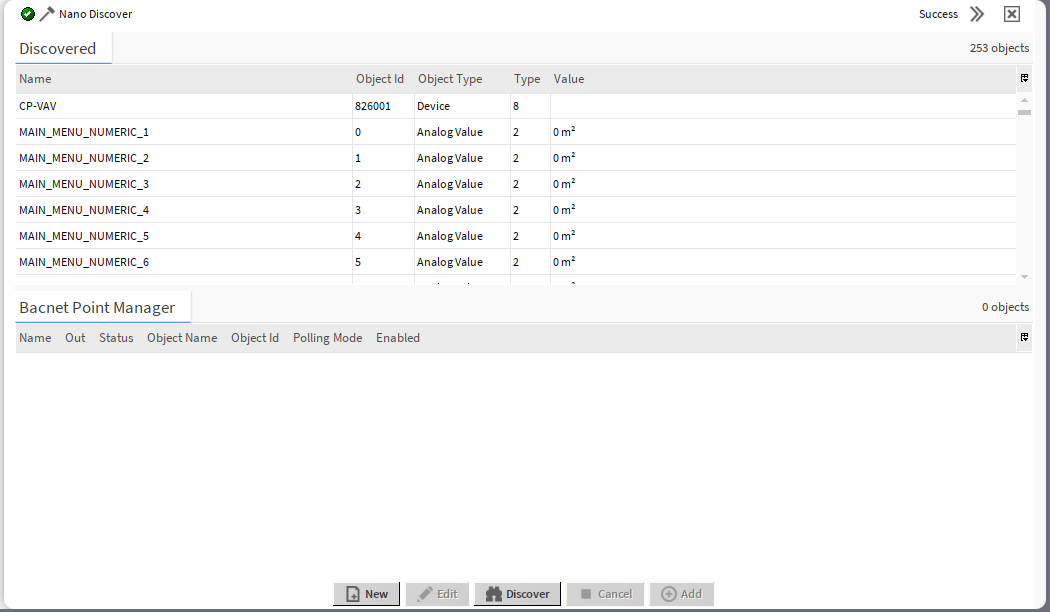Click the Nano Discover hammer icon
1050x612 pixels.
(46, 14)
